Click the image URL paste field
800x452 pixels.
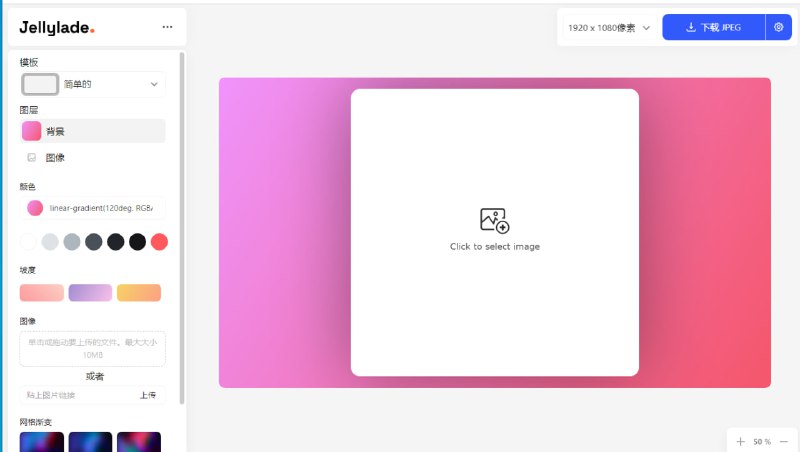click(x=75, y=395)
